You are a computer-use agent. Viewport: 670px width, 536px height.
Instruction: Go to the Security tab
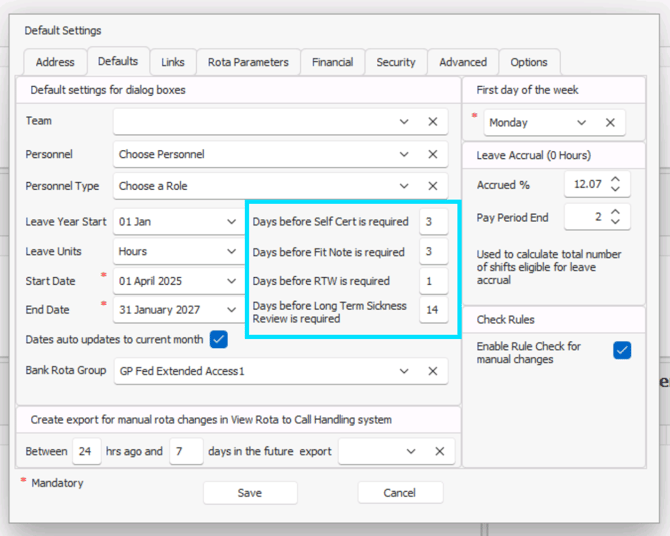click(x=396, y=62)
